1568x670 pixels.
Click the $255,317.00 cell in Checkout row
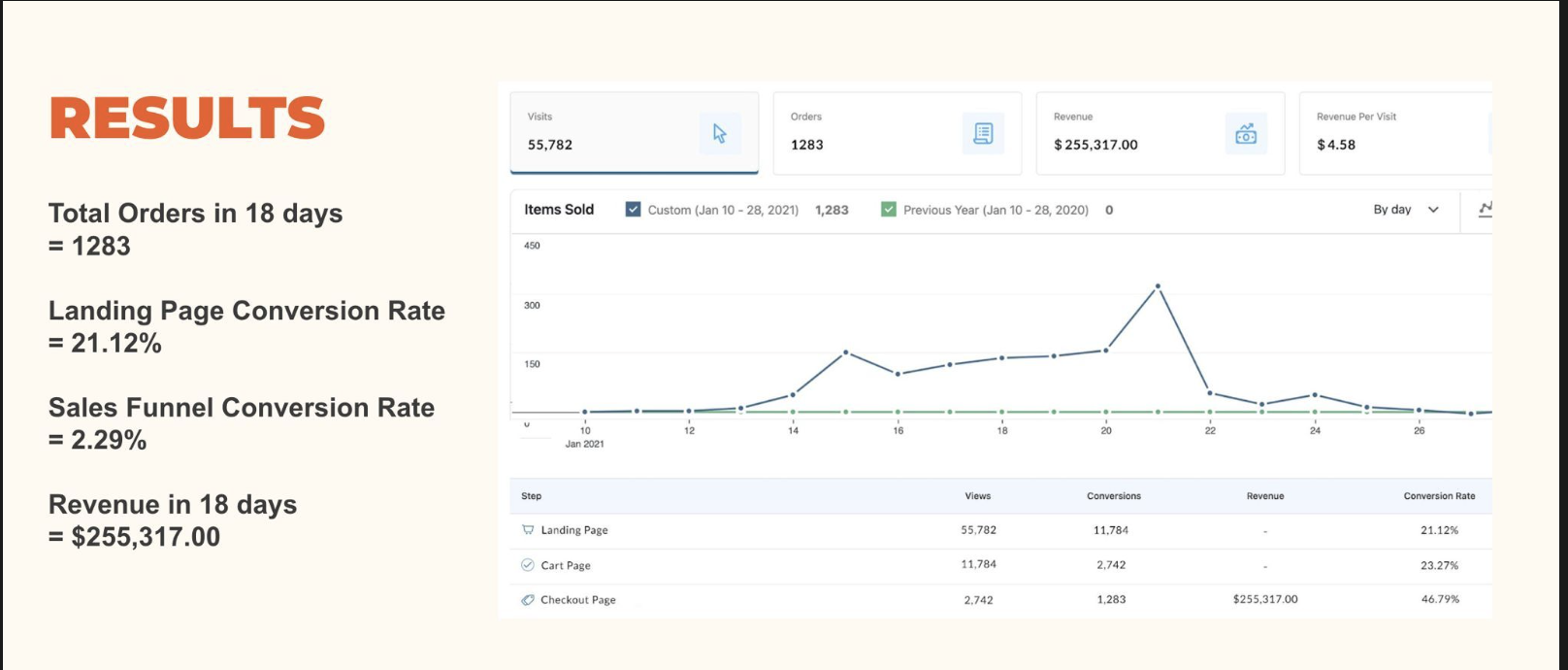[x=1265, y=599]
